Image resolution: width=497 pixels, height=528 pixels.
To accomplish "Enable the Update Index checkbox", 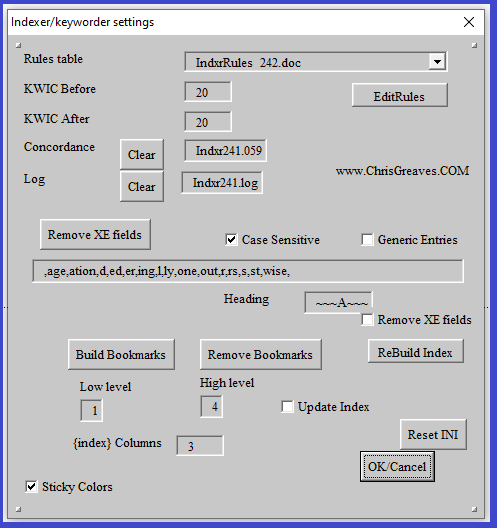I will (x=287, y=407).
